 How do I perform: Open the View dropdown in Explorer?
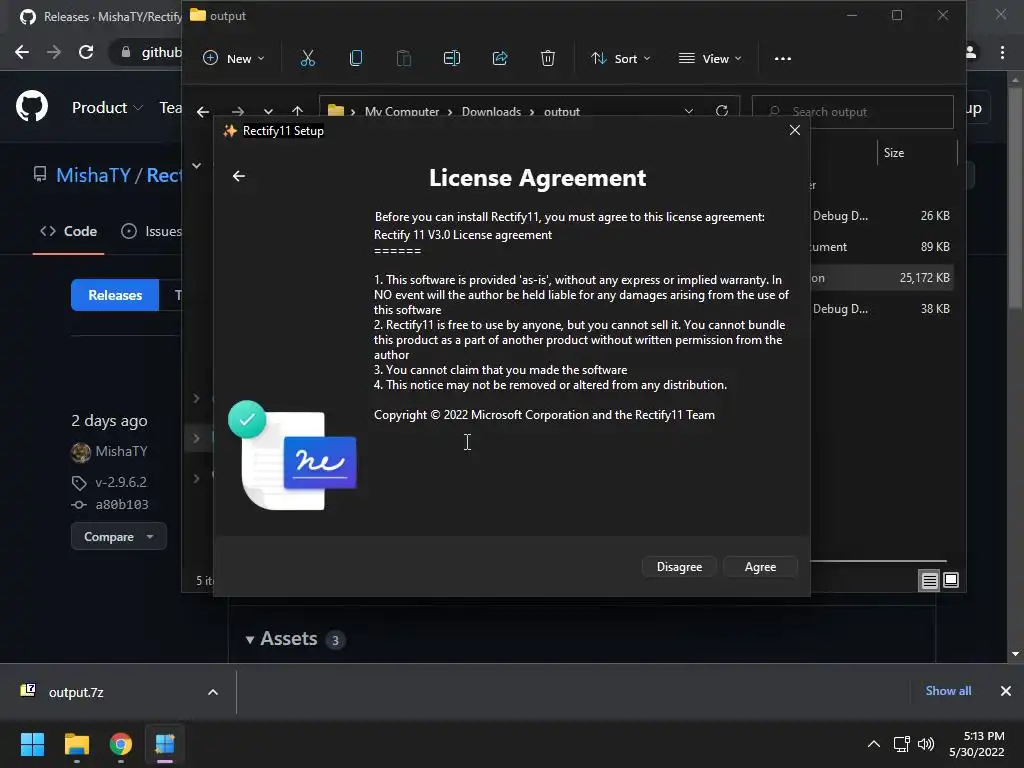click(x=711, y=59)
